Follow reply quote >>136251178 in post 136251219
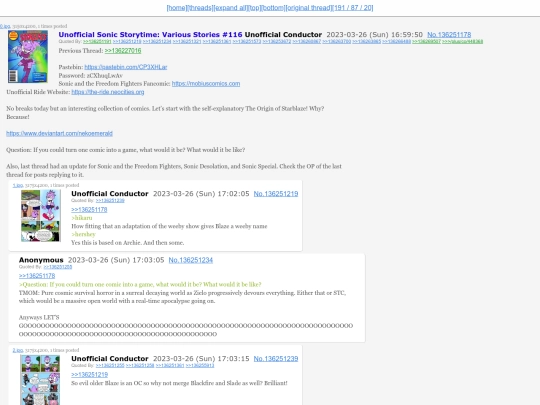Image resolution: width=540 pixels, height=405 pixels. (89, 210)
